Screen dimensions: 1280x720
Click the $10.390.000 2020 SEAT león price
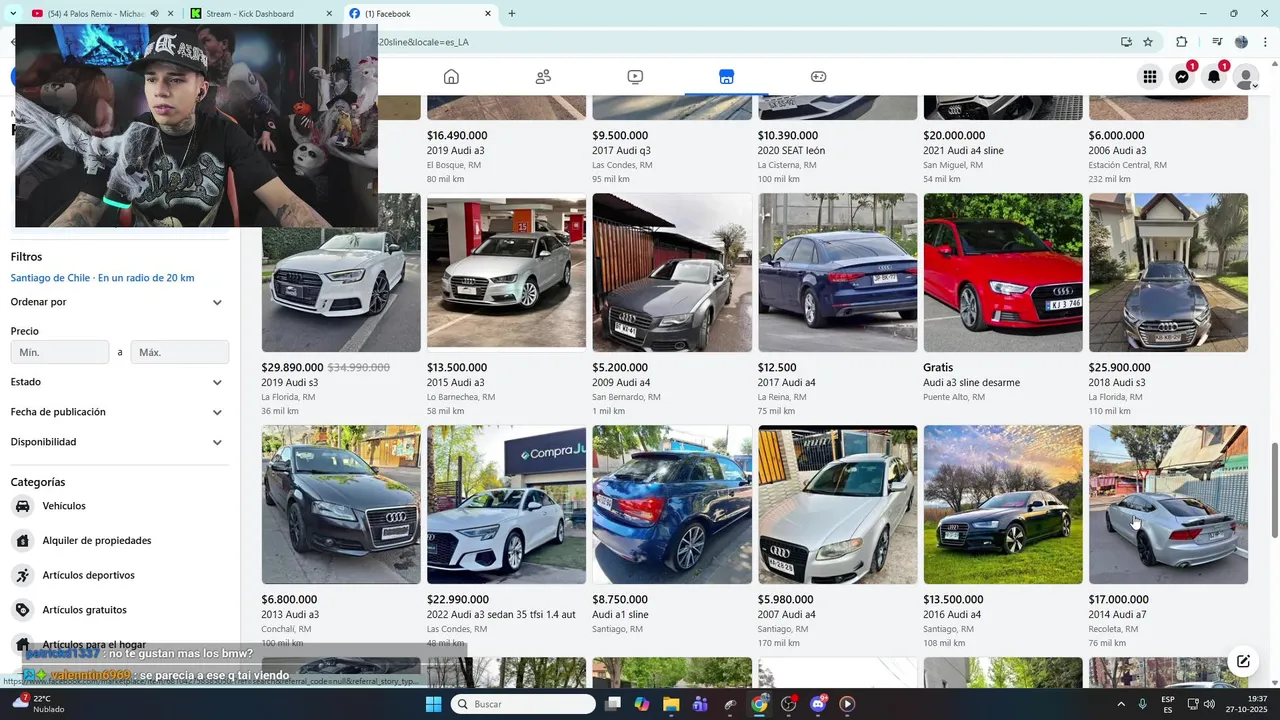tap(788, 136)
